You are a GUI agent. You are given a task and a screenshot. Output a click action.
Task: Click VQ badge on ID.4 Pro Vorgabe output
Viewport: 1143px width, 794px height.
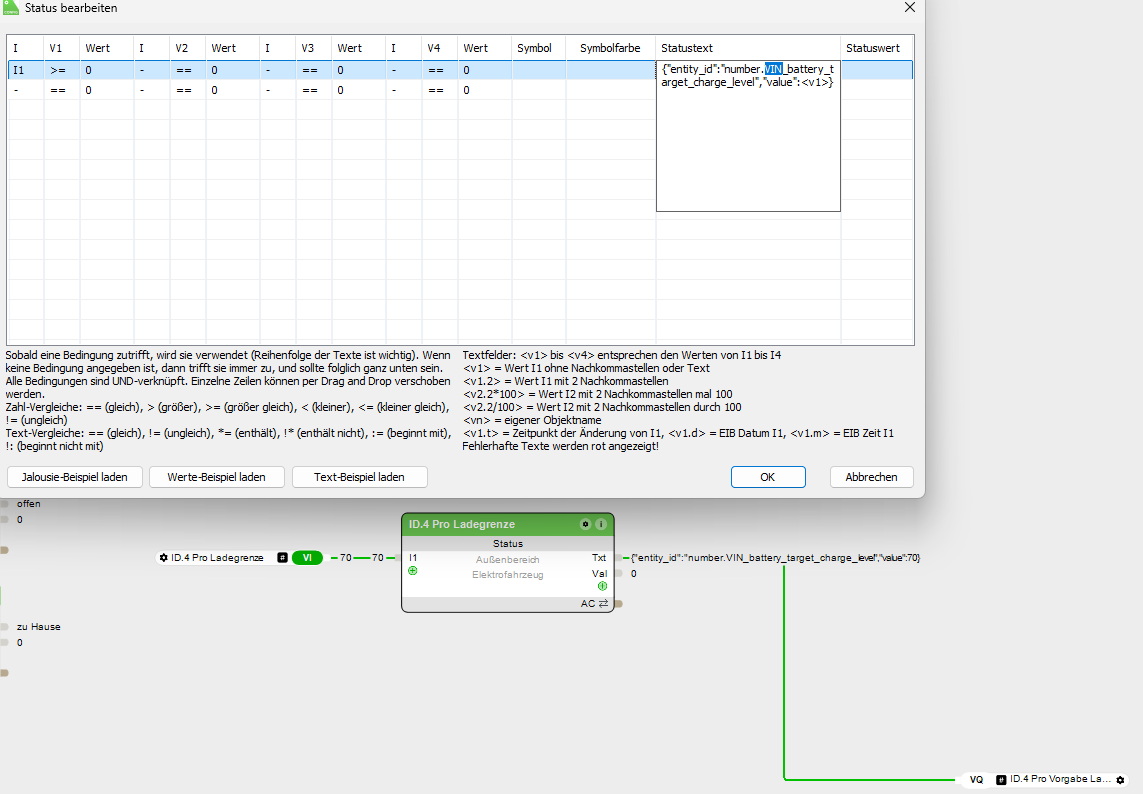pos(976,779)
